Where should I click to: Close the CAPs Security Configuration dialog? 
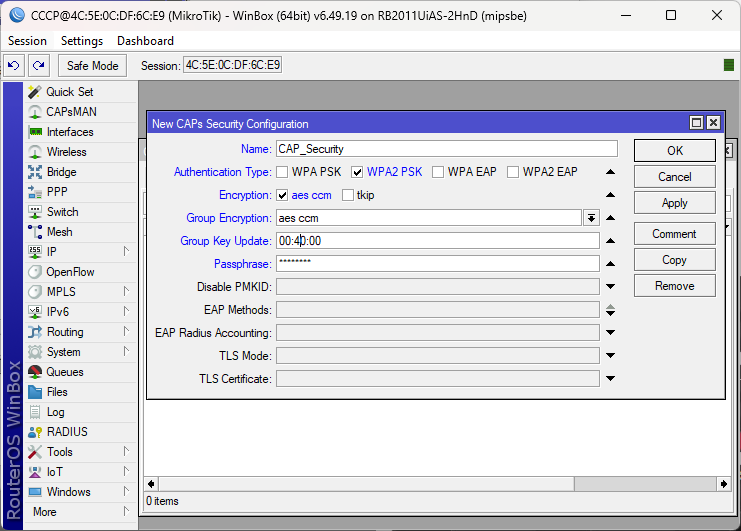(713, 123)
